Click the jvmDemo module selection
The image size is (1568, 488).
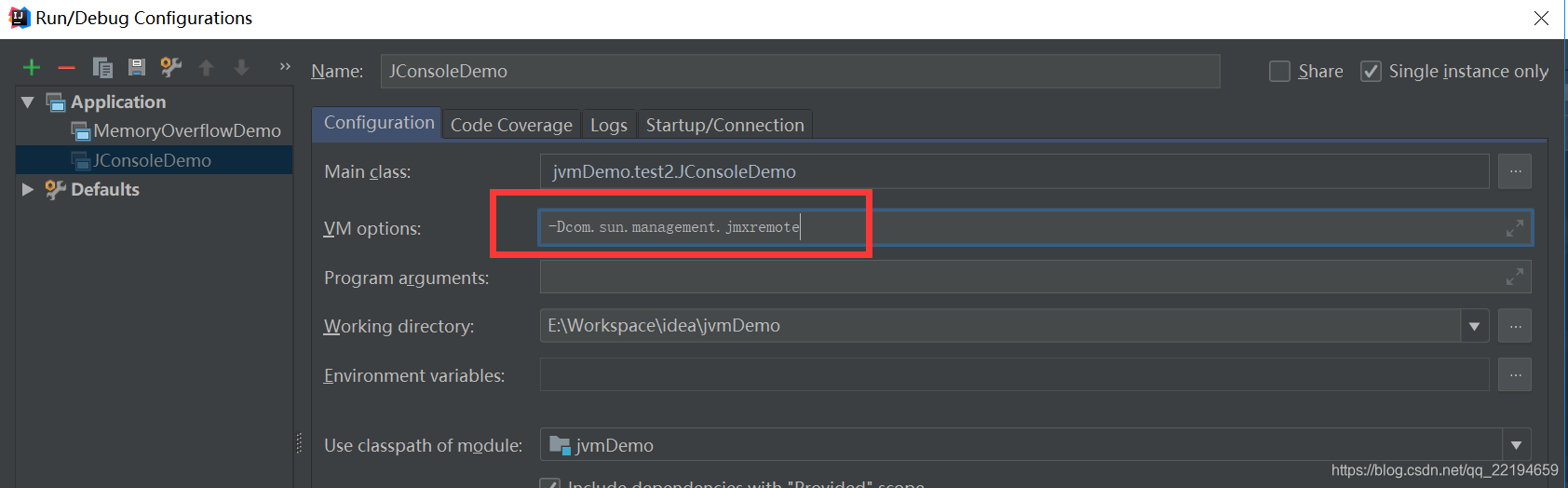[x=1021, y=445]
